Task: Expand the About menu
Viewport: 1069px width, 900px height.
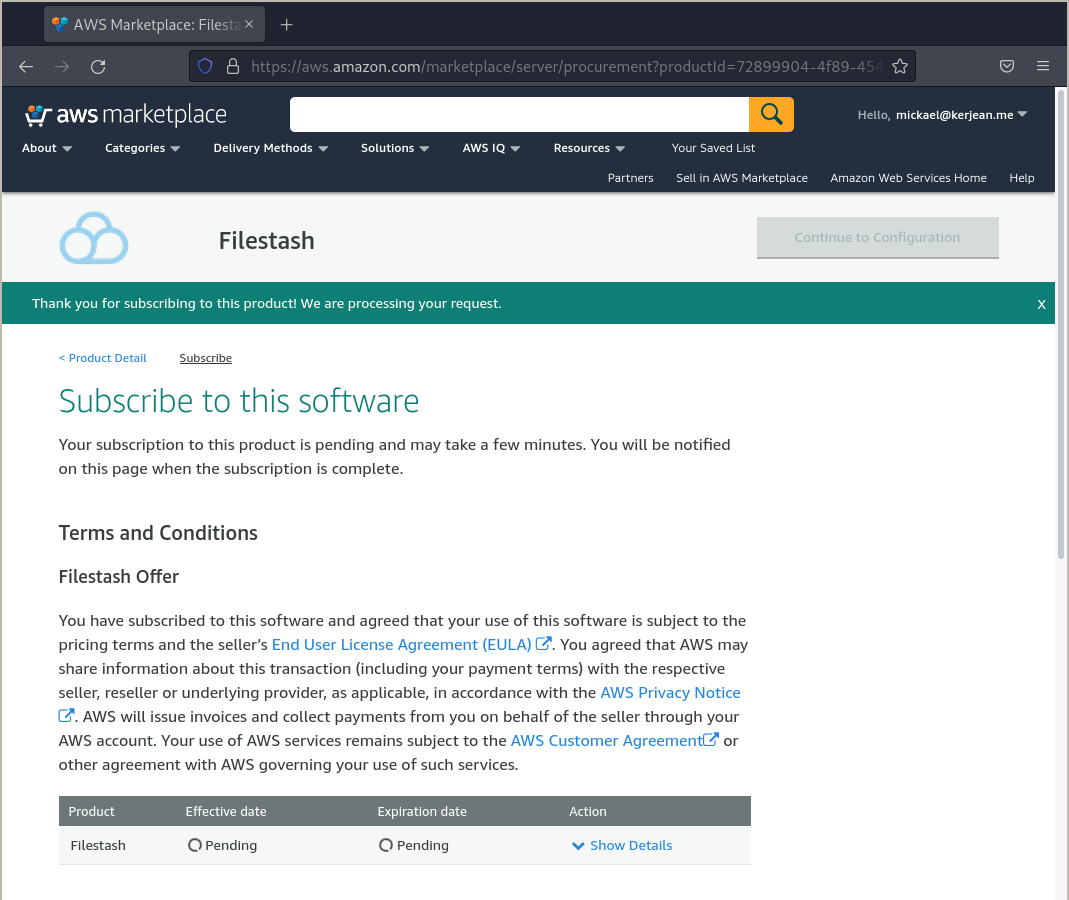Action: coord(47,148)
